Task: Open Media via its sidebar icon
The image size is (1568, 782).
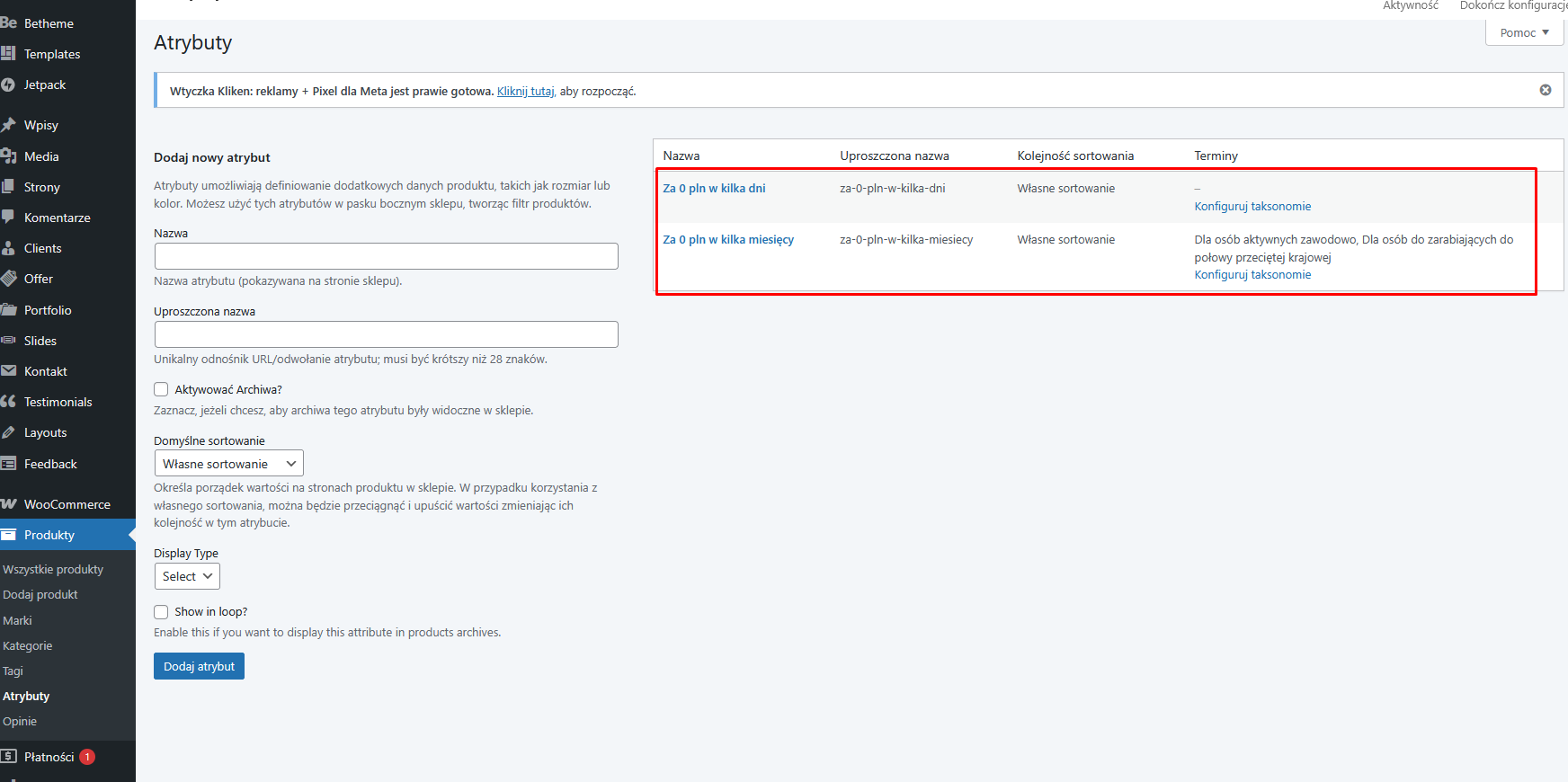Action: click(x=8, y=156)
